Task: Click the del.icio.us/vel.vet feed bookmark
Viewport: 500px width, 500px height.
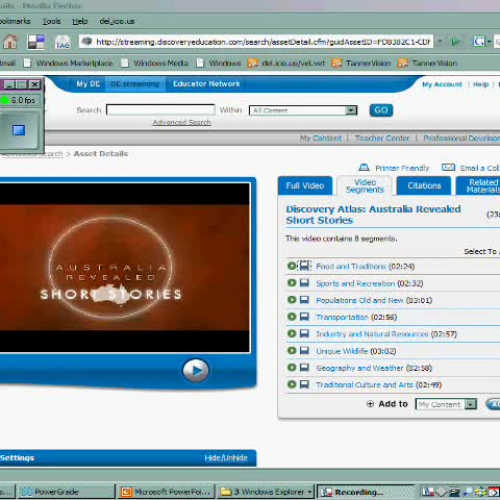Action: pos(287,63)
